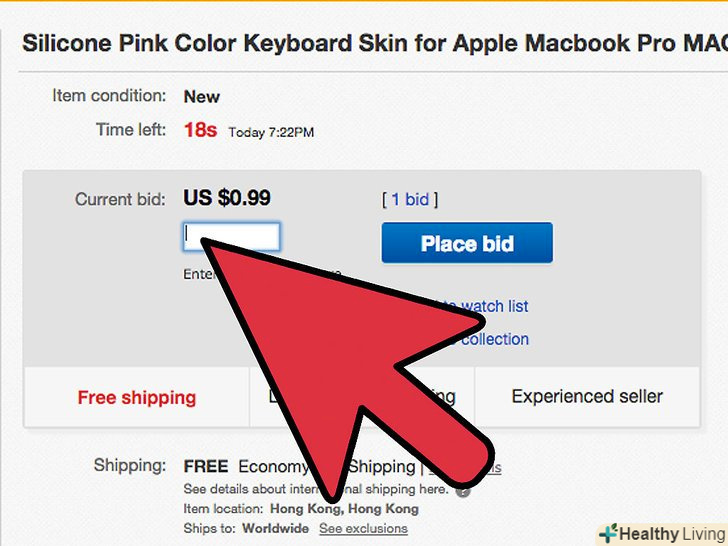Click the Worldwide ships-to text
This screenshot has height=546, width=728.
pyautogui.click(x=274, y=528)
